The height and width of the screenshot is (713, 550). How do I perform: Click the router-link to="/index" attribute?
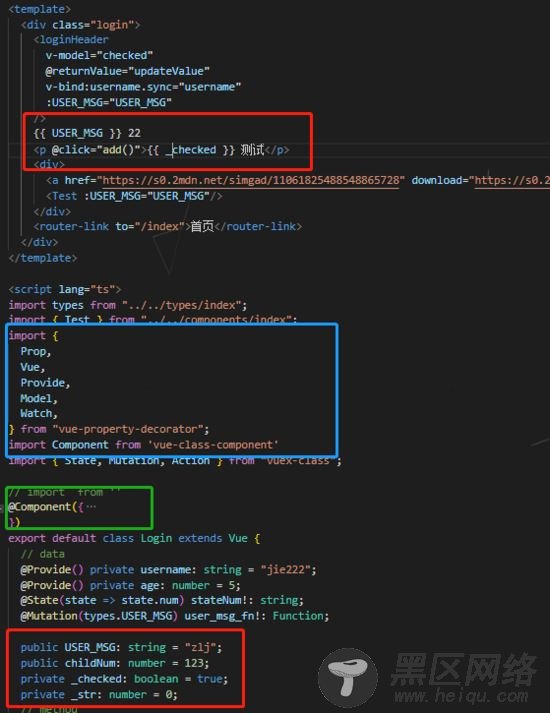click(150, 226)
